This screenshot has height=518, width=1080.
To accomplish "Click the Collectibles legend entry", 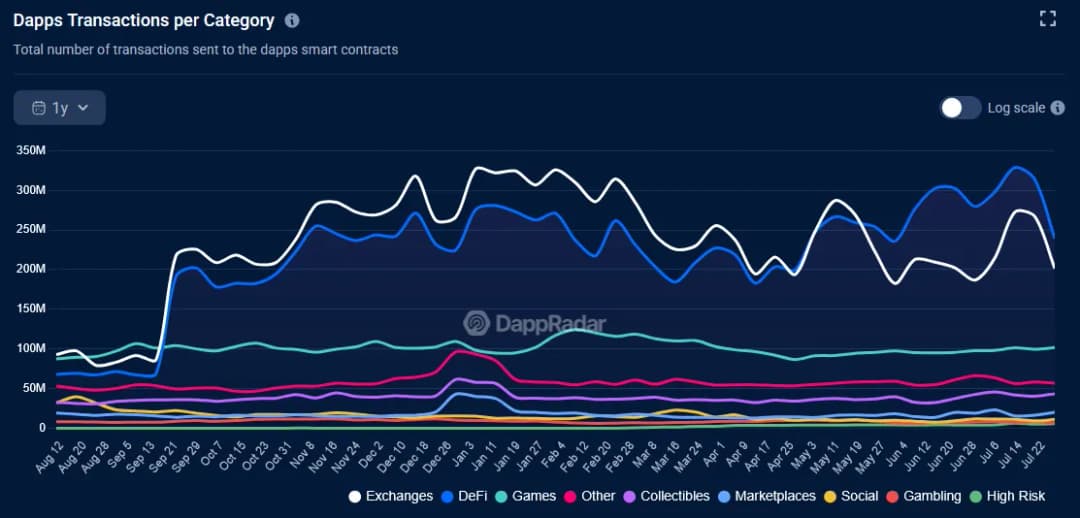I will 667,496.
